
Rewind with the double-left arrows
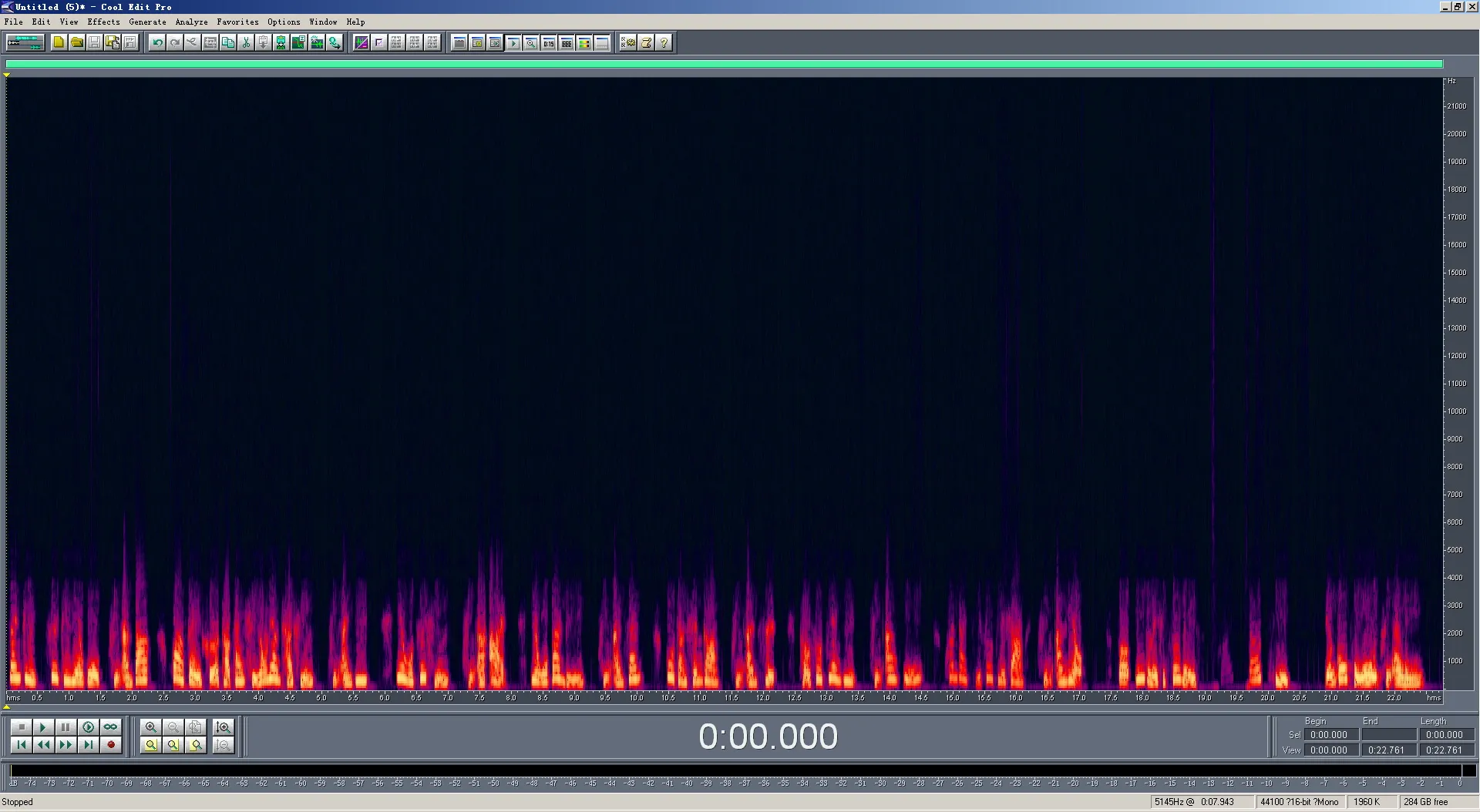43,745
